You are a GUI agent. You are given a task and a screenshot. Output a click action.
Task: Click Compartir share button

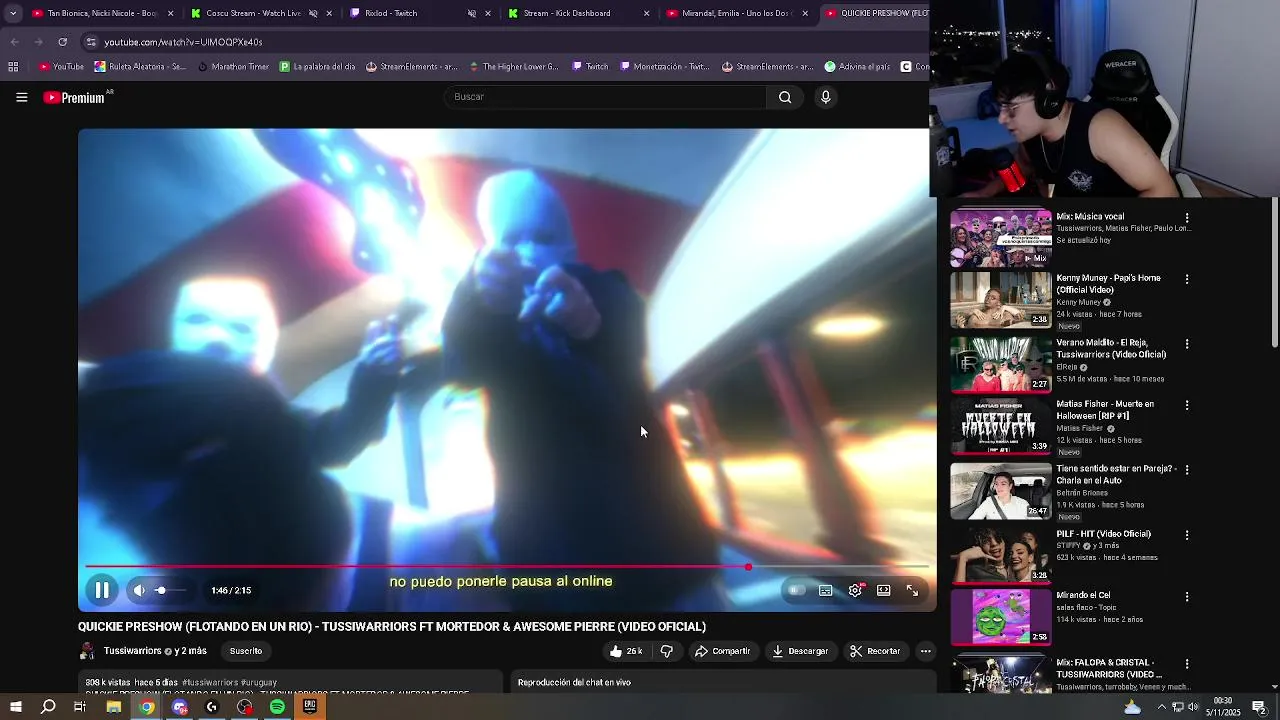click(723, 651)
